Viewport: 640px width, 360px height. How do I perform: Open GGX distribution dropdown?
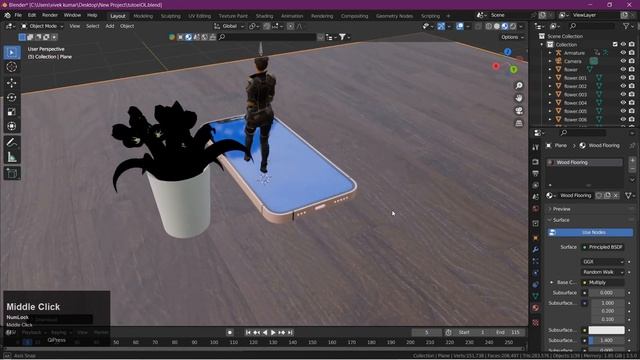602,262
